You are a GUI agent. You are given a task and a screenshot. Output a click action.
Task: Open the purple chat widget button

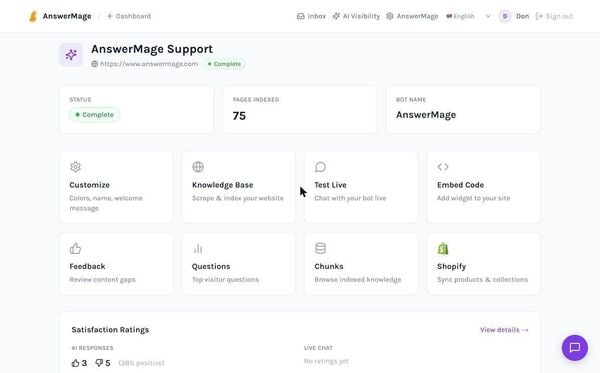(x=575, y=348)
